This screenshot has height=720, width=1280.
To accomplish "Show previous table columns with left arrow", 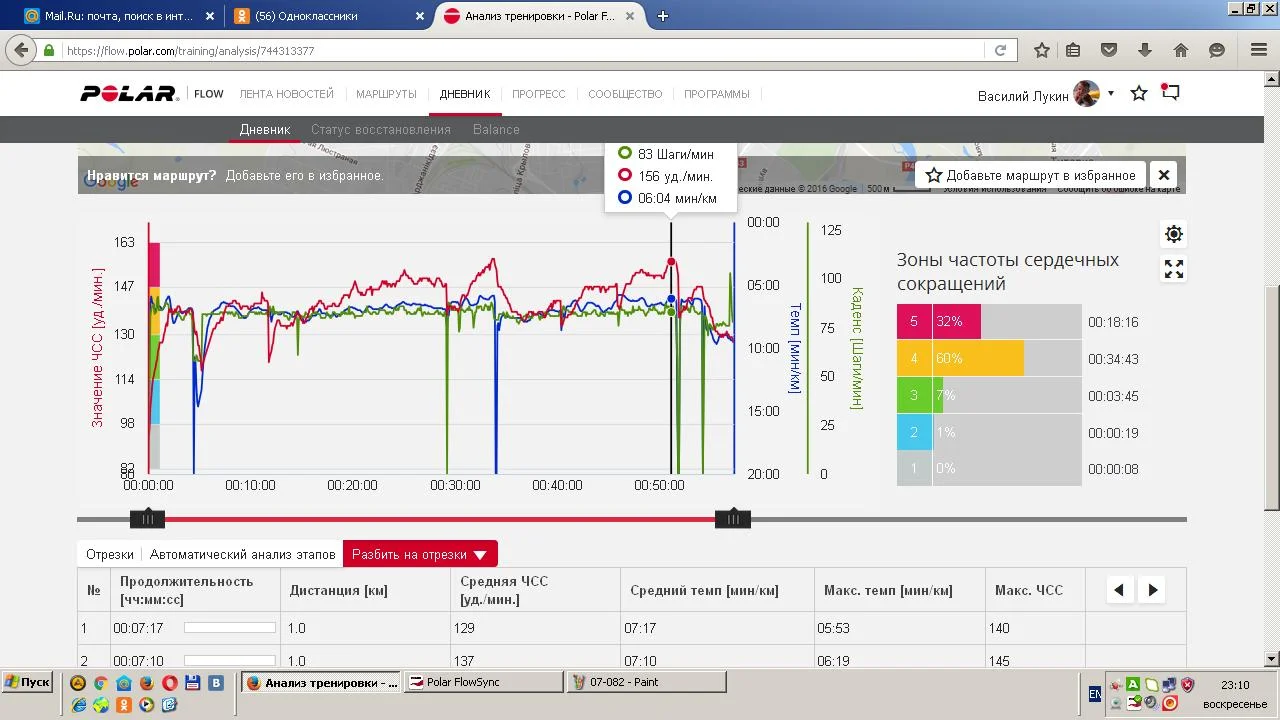I will [x=1119, y=590].
